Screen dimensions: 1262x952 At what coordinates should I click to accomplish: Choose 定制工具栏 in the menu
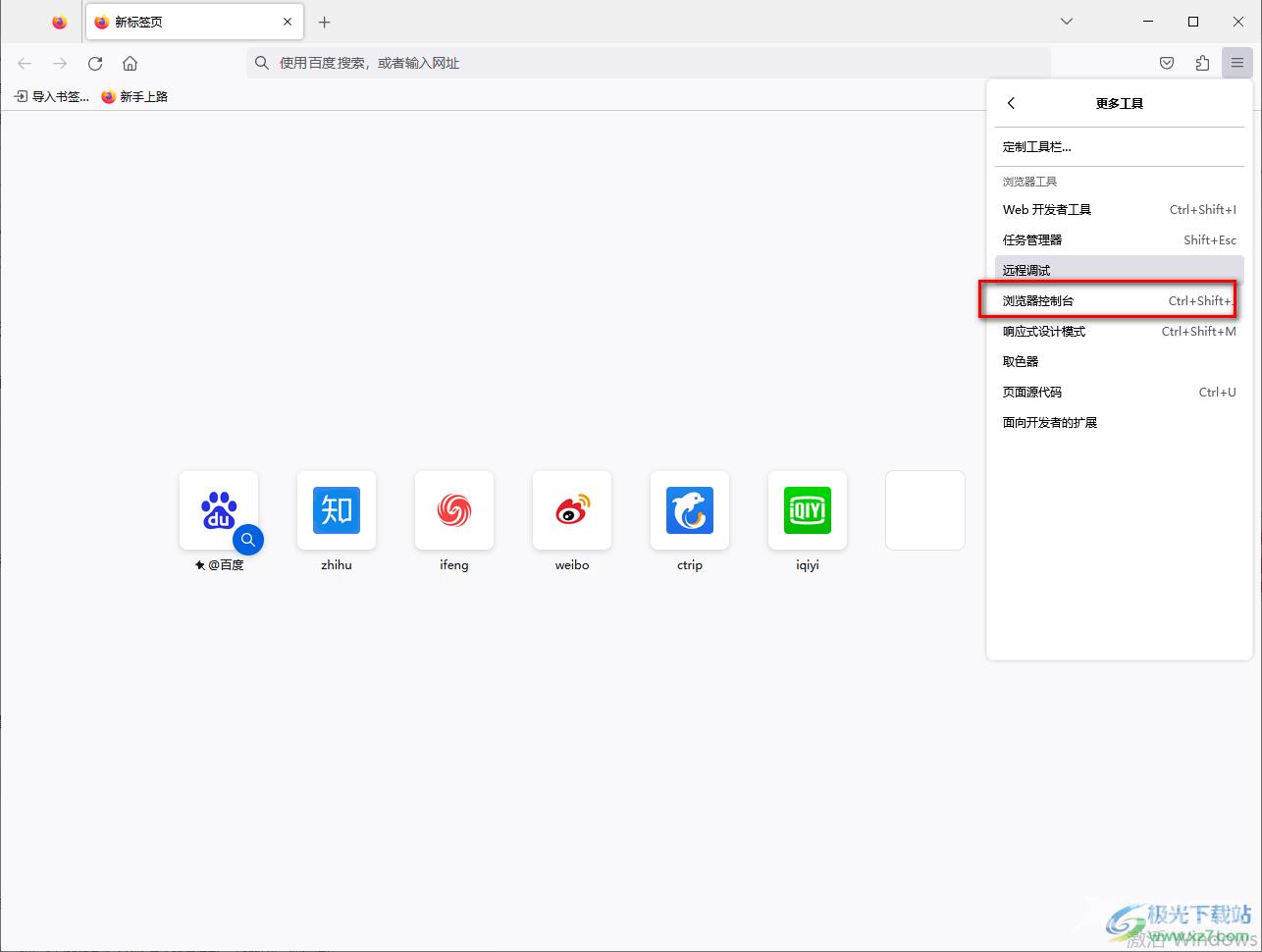tap(1120, 147)
